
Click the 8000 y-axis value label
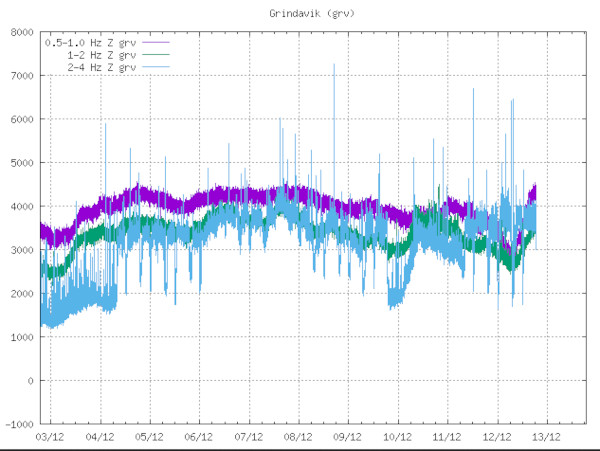click(x=22, y=32)
